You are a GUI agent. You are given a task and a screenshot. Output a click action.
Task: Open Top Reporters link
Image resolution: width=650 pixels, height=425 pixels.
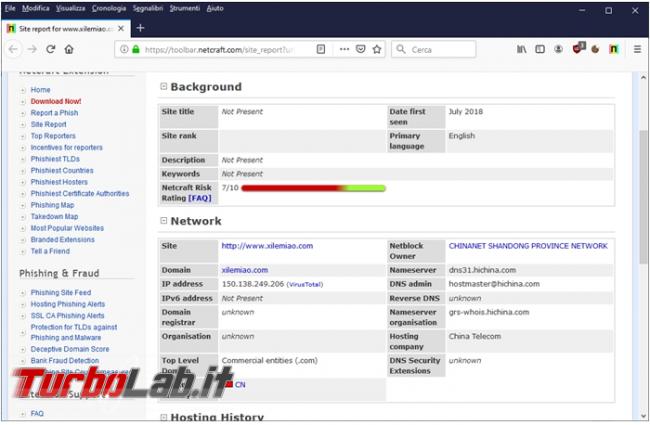(53, 136)
